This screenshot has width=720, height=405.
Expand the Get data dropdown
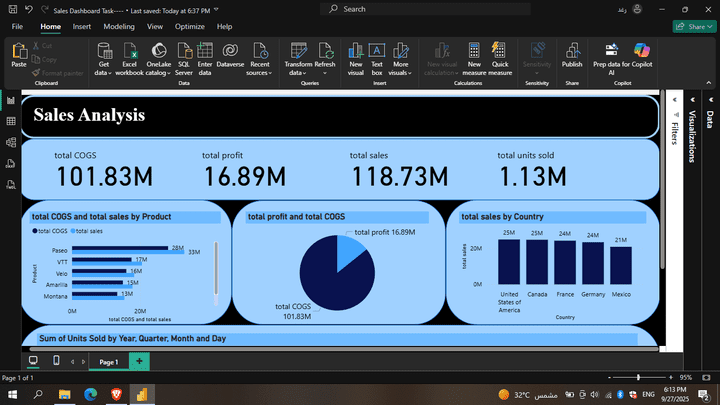(103, 72)
